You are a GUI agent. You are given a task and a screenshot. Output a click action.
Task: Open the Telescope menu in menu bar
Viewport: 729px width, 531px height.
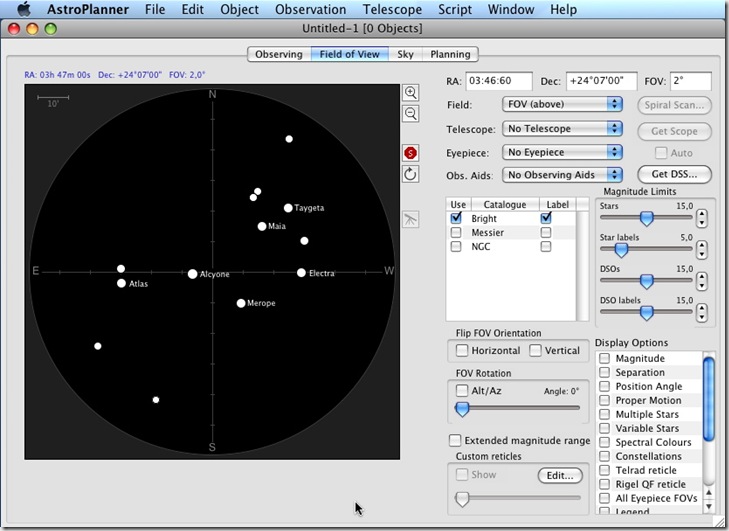[392, 9]
